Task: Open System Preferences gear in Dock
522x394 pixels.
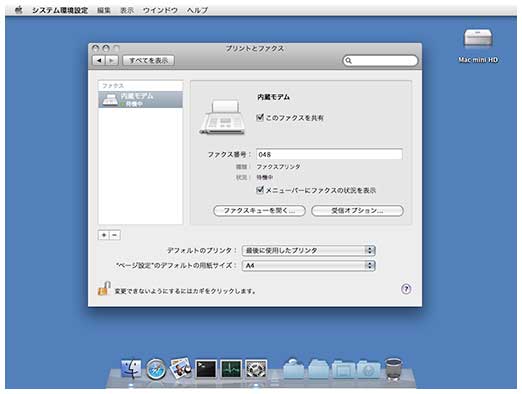Action: click(256, 369)
